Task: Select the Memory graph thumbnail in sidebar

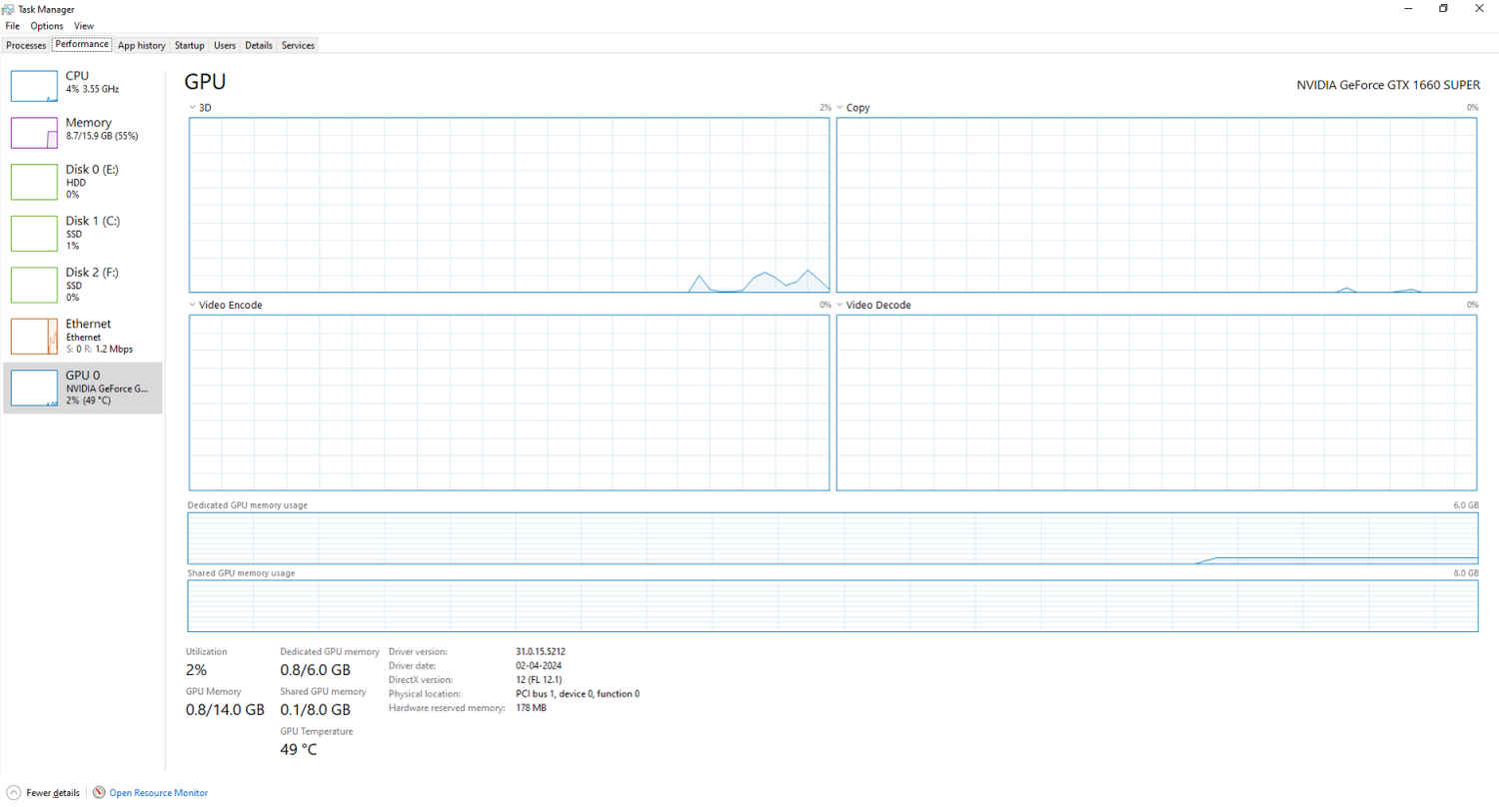Action: (x=34, y=133)
